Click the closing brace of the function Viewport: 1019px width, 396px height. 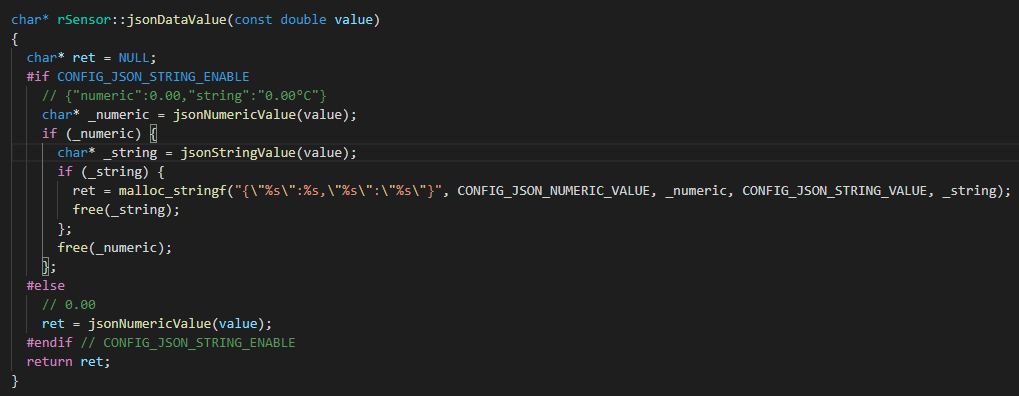coord(15,380)
